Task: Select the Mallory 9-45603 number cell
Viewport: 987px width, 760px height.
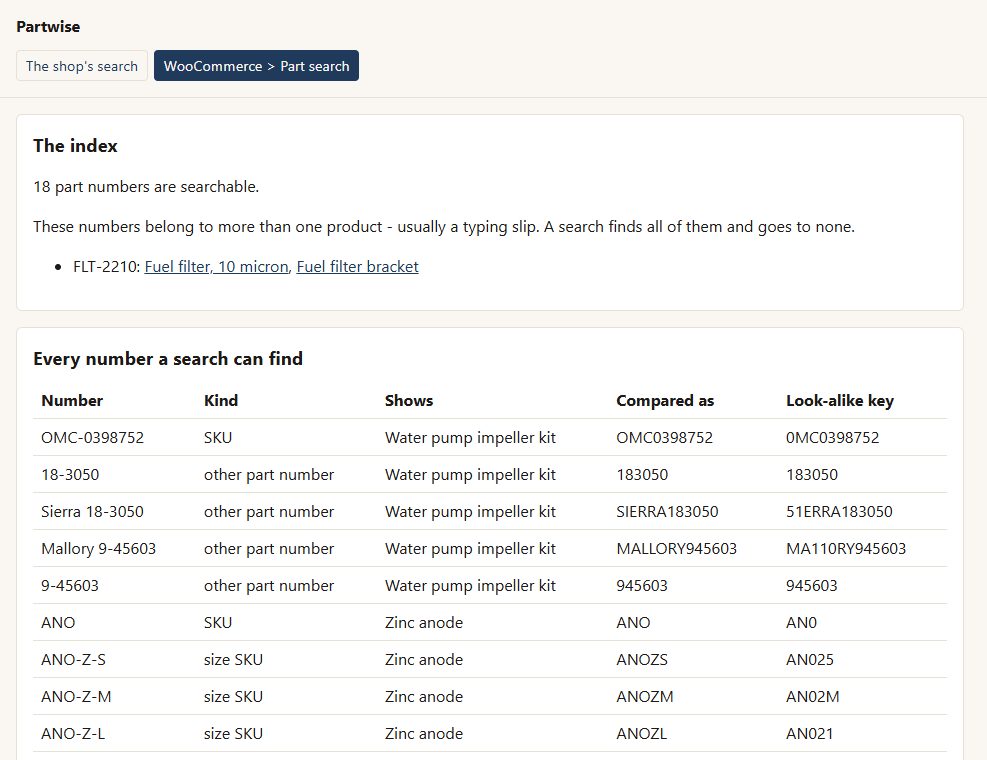Action: [99, 548]
